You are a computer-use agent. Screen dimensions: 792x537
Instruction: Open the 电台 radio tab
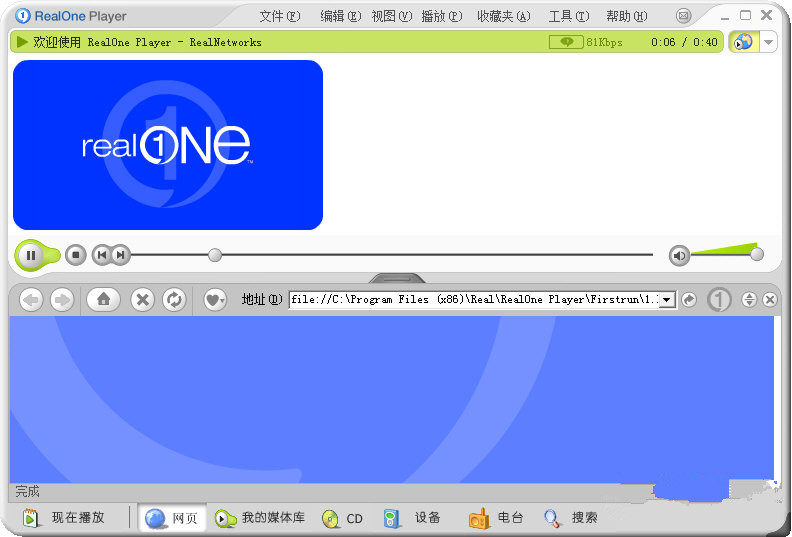[x=496, y=518]
